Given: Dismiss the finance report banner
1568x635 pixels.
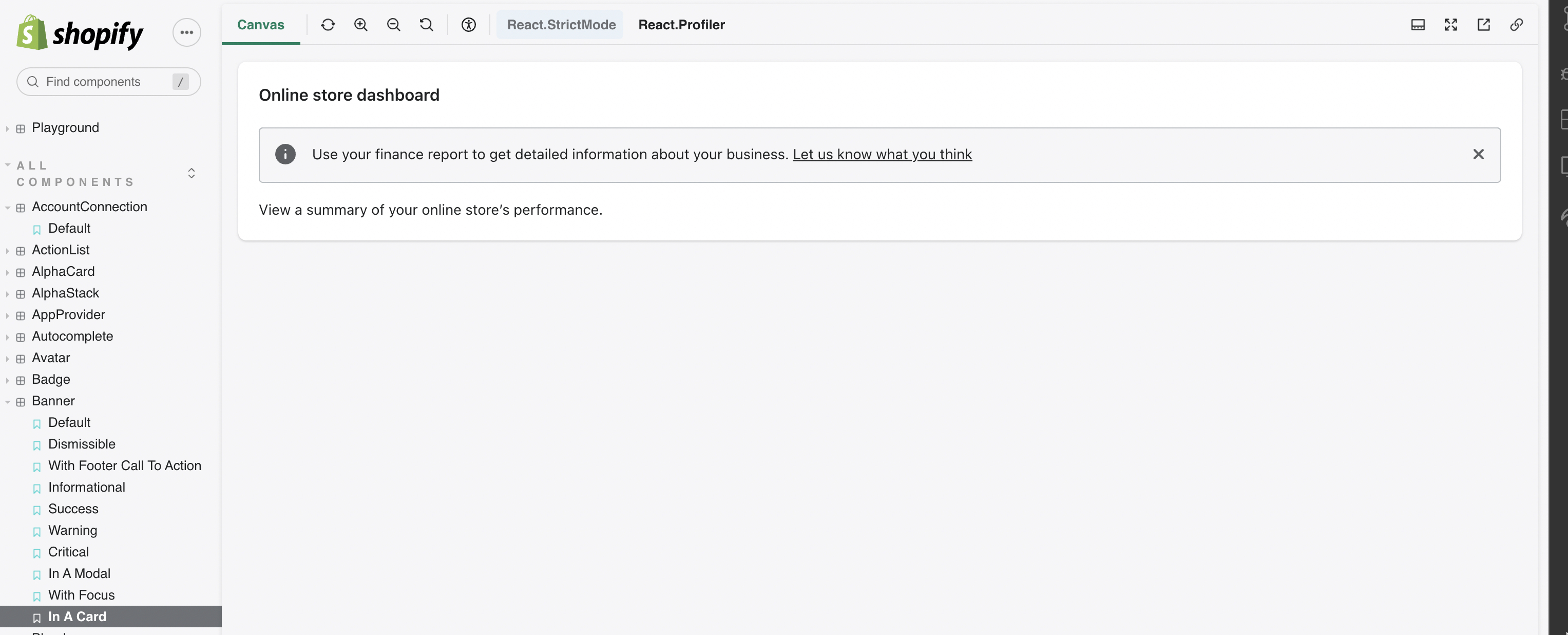Looking at the screenshot, I should [1478, 154].
